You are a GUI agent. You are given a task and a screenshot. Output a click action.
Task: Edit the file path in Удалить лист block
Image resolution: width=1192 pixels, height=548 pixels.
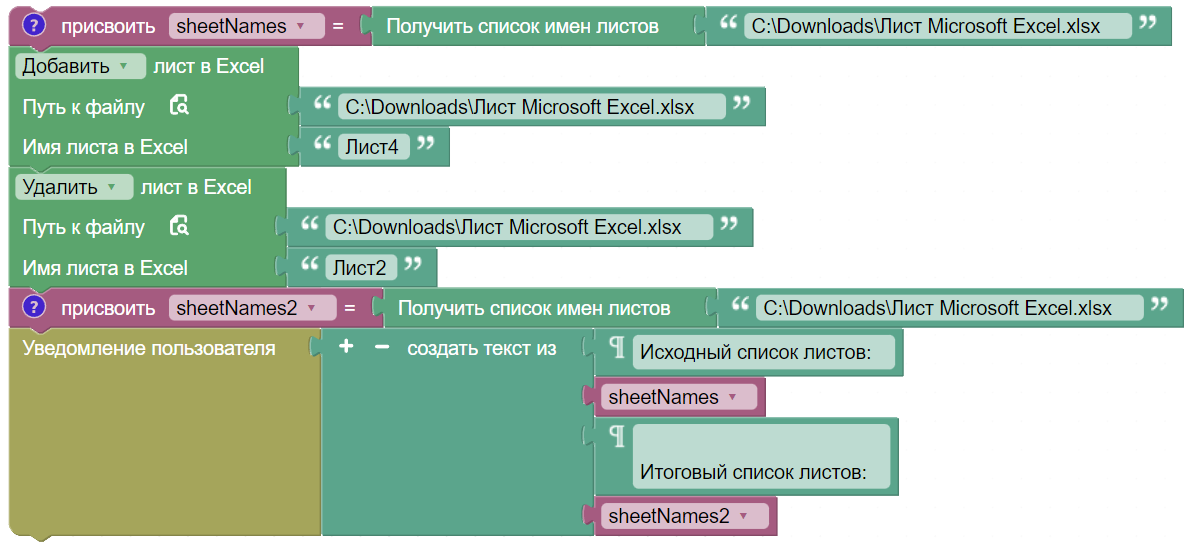click(x=518, y=226)
